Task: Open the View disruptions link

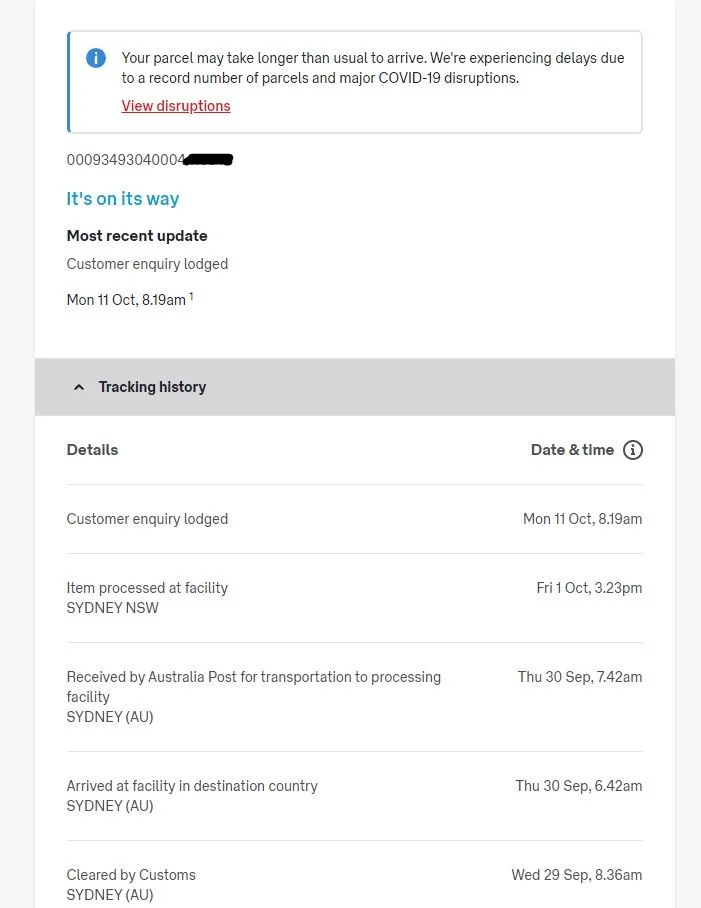Action: [176, 106]
